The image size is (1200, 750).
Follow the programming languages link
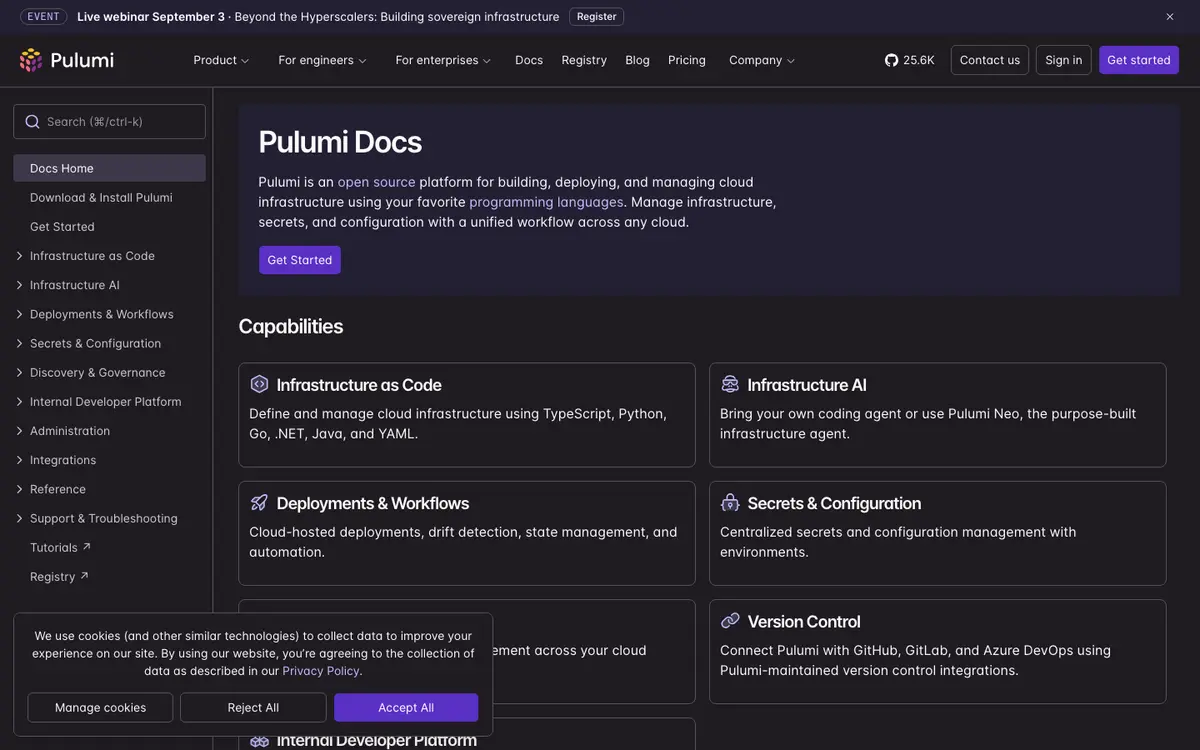546,202
